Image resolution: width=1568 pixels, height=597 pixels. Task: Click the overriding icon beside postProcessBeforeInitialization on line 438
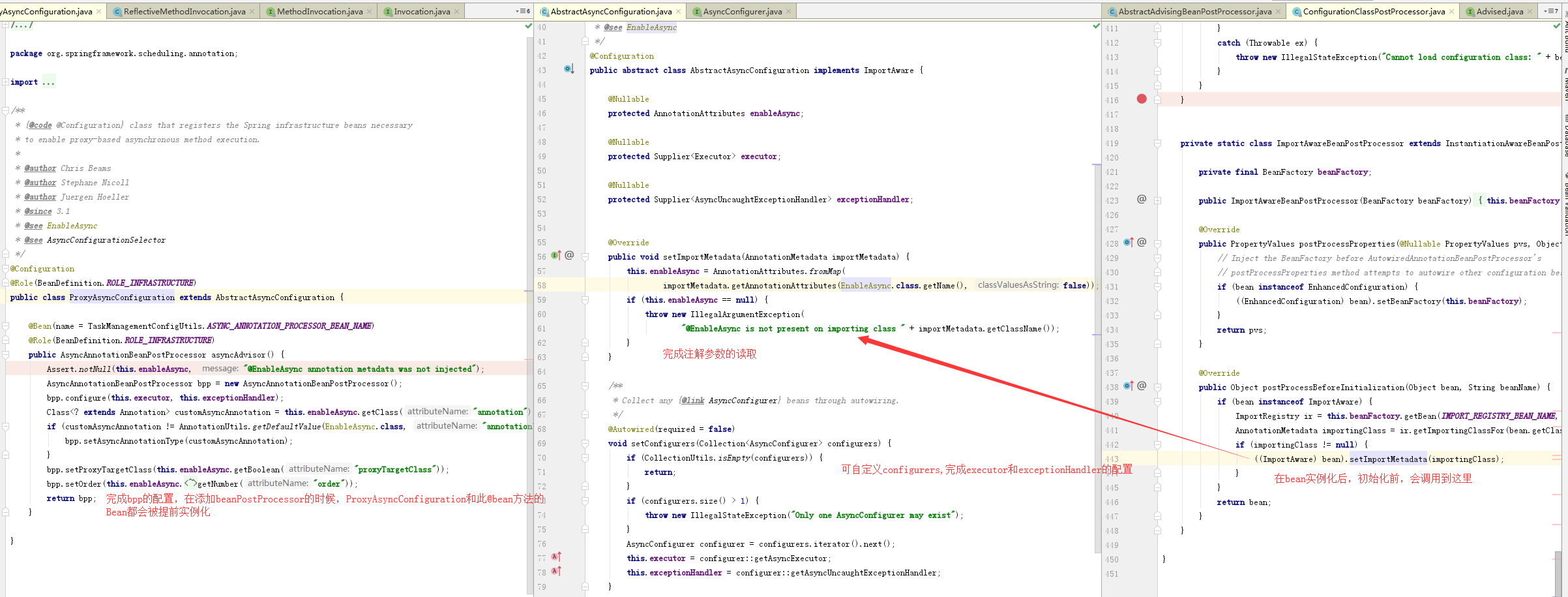pos(1129,386)
